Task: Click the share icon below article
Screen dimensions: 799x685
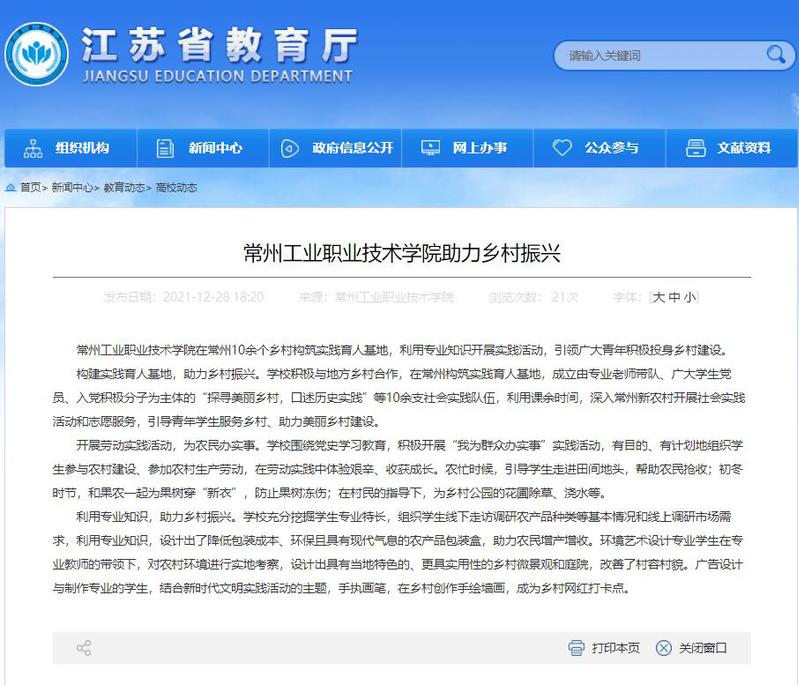Action: coord(84,648)
